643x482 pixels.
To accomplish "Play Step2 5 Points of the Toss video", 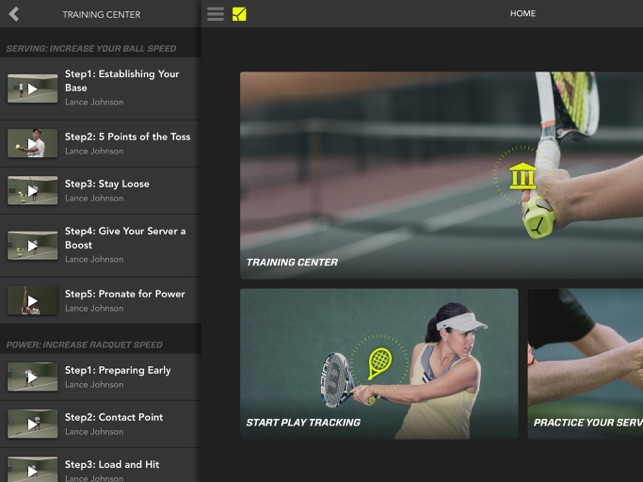I will pyautogui.click(x=32, y=143).
